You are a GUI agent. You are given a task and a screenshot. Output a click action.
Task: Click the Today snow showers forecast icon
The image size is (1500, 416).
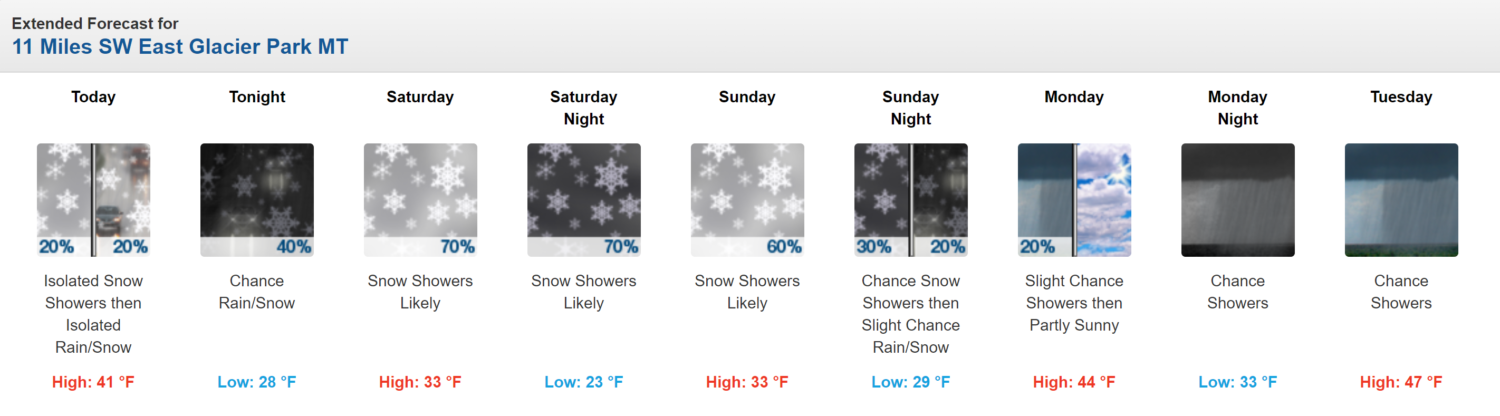click(93, 200)
